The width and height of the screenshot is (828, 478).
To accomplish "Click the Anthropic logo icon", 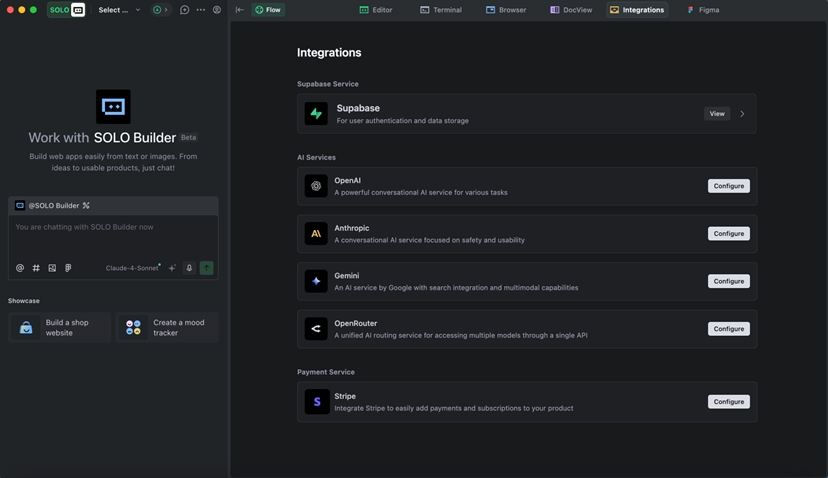I will tap(316, 233).
